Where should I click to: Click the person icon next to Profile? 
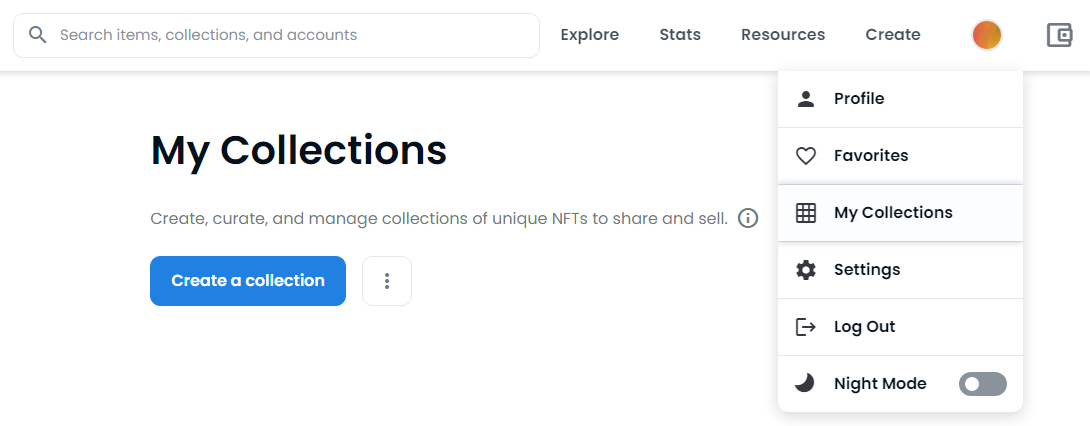click(806, 99)
